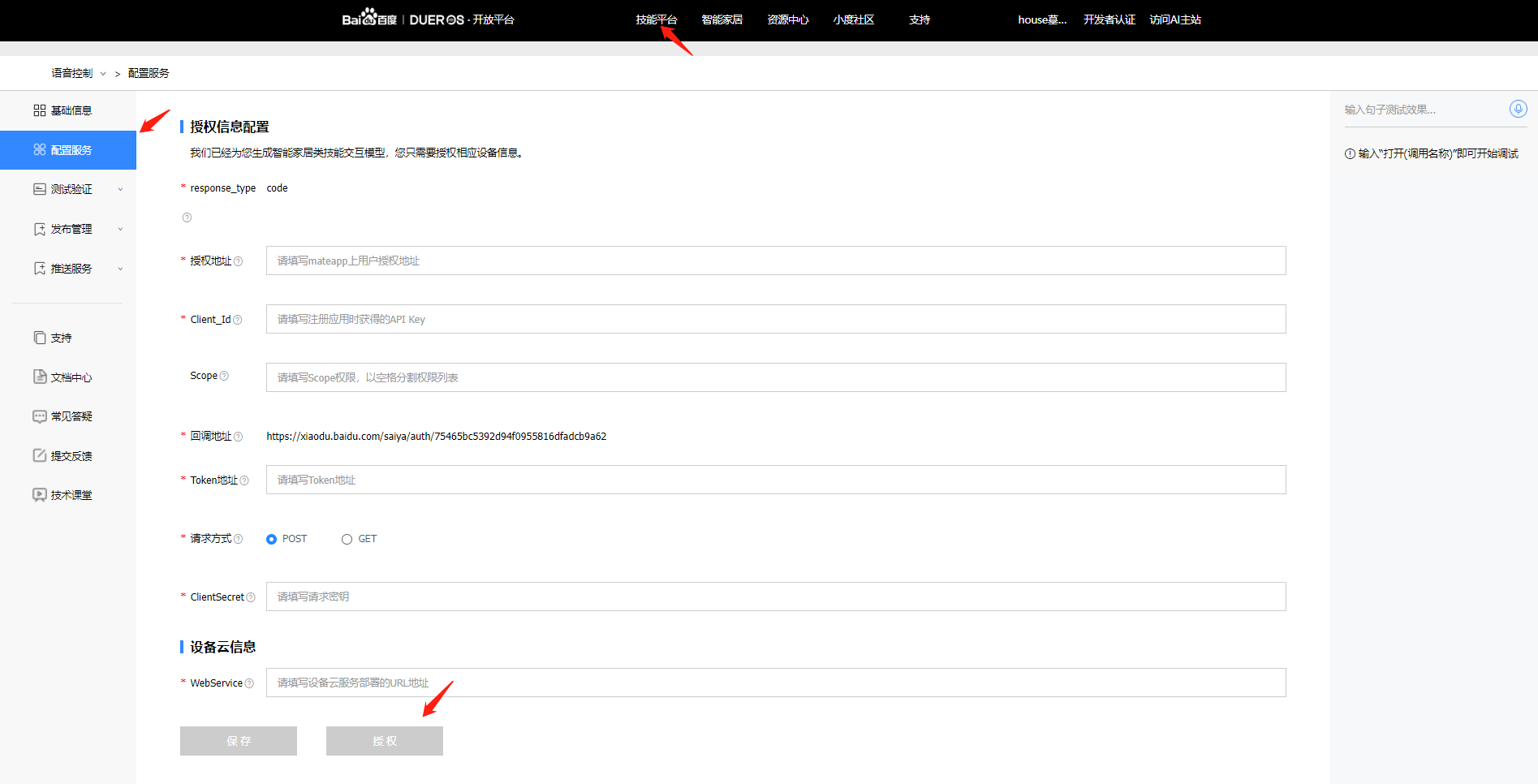This screenshot has height=784, width=1538.
Task: Click the microphone icon in test panel
Action: click(x=1518, y=109)
